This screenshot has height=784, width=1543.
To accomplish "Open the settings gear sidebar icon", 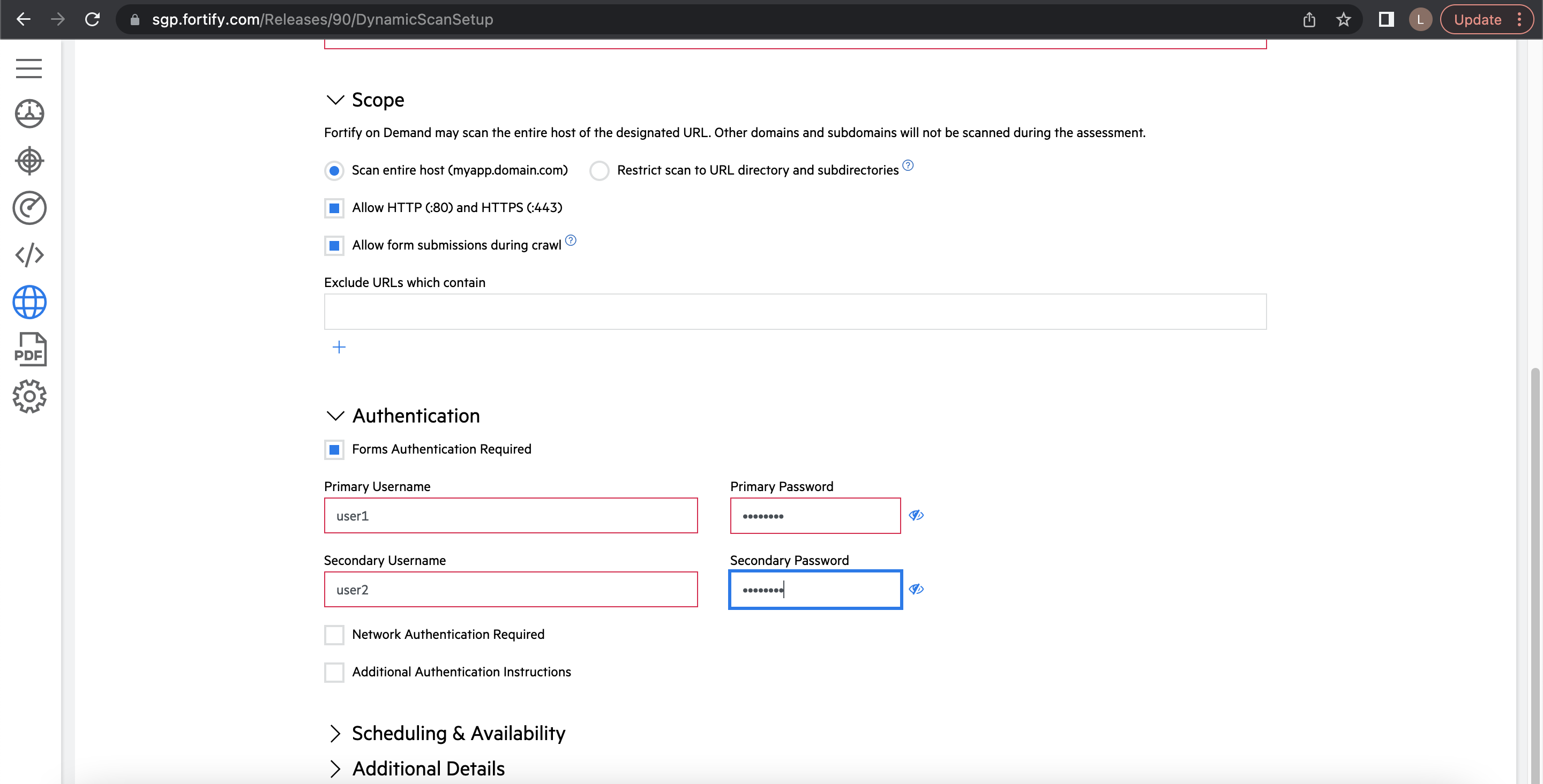I will (x=29, y=396).
